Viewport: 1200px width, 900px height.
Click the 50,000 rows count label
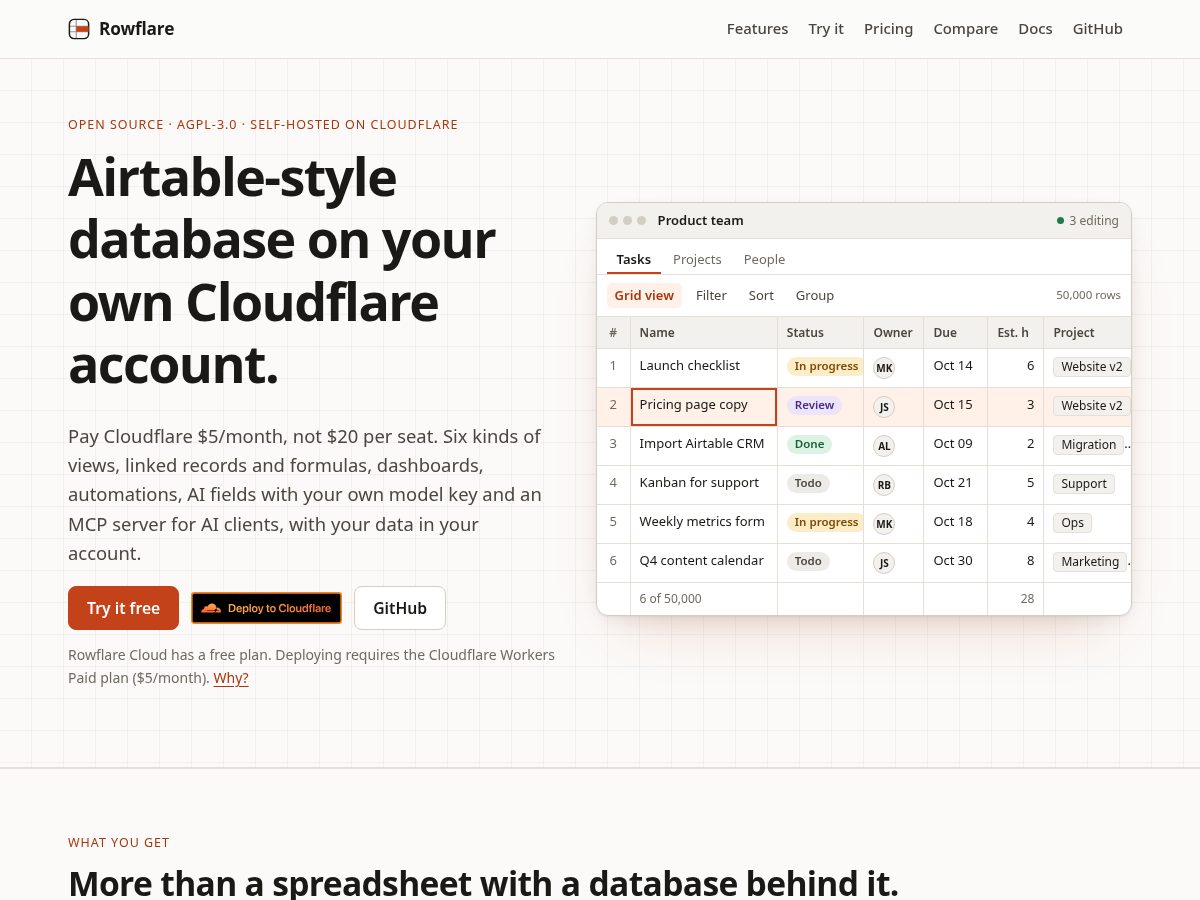pyautogui.click(x=1088, y=295)
